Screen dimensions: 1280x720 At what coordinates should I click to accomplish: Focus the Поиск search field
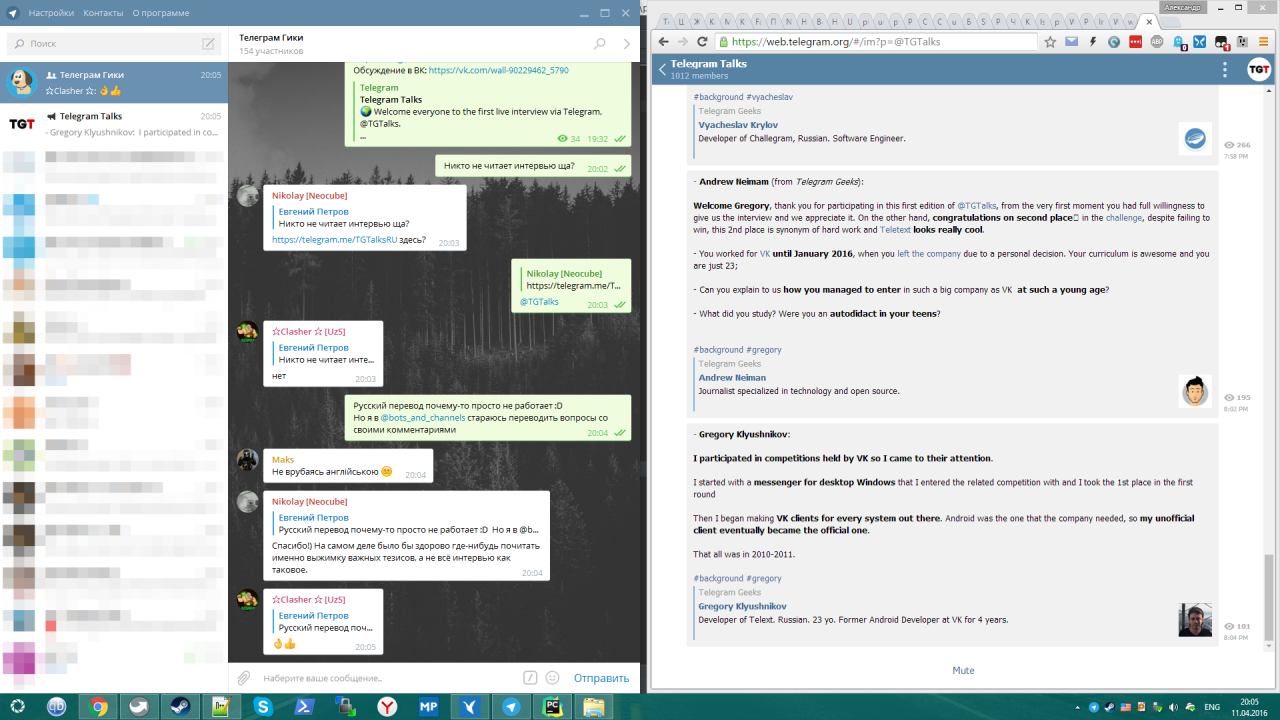point(114,44)
